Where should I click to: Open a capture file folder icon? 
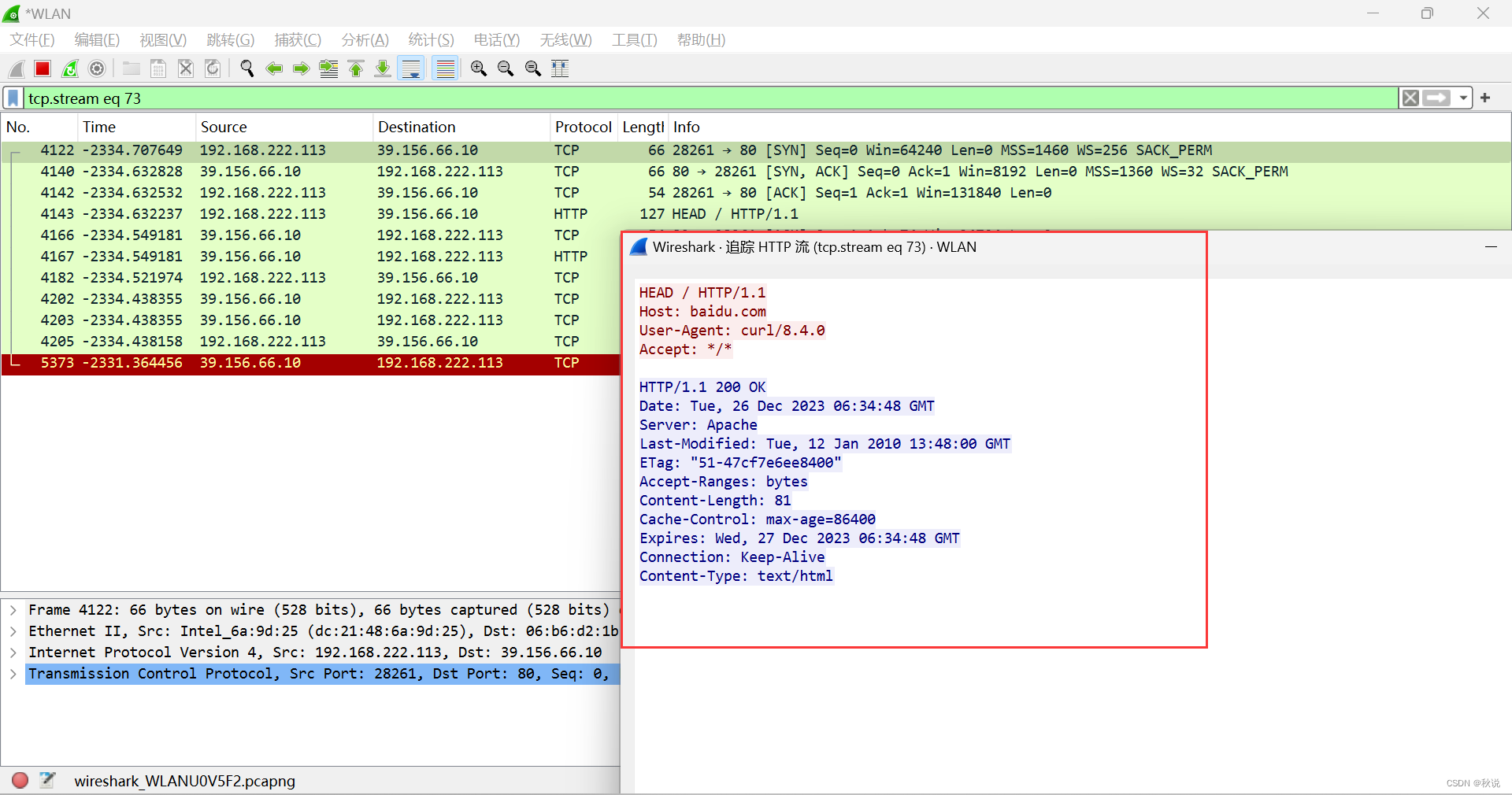tap(132, 68)
